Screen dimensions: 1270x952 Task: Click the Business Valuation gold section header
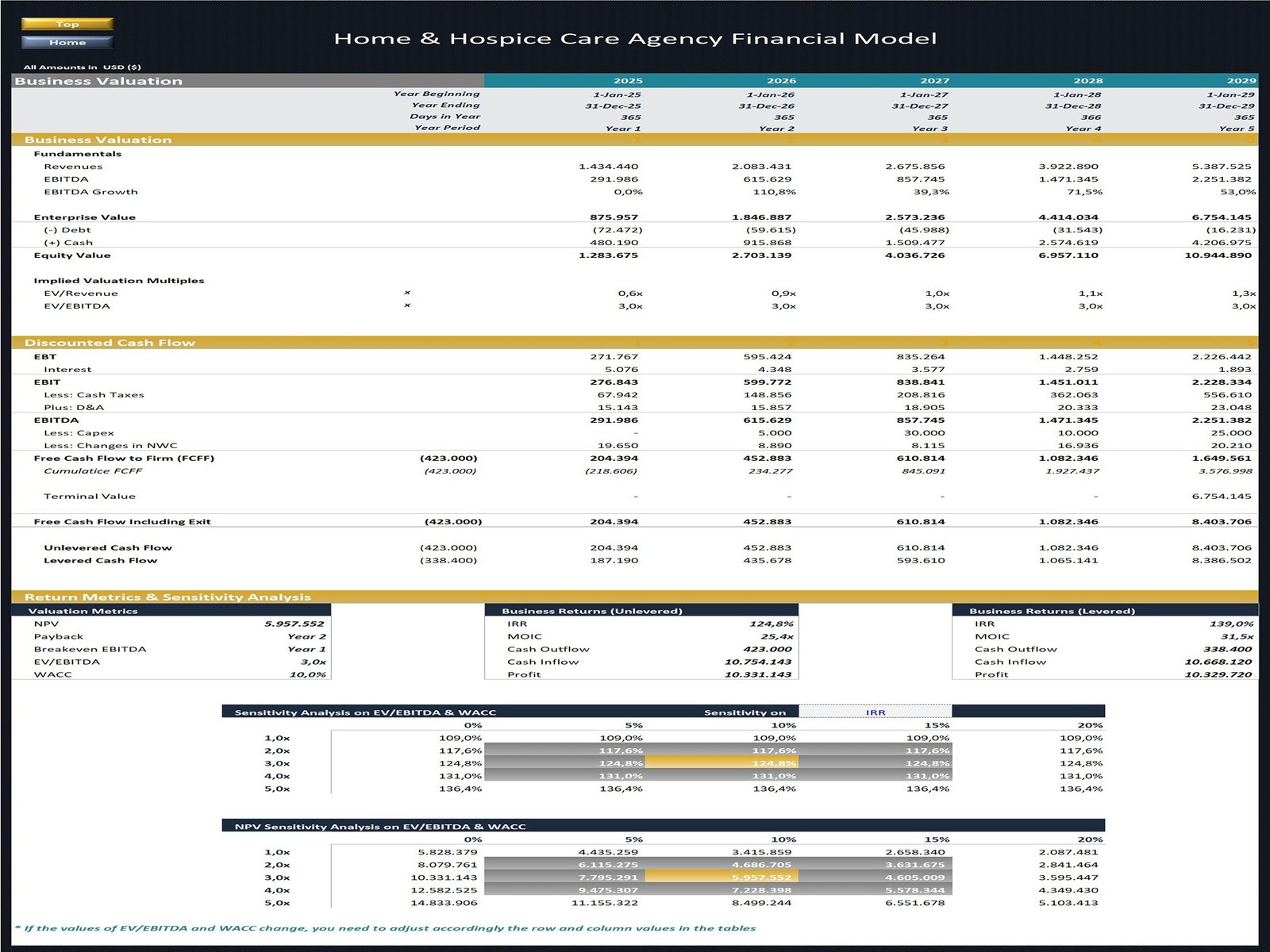click(x=98, y=140)
